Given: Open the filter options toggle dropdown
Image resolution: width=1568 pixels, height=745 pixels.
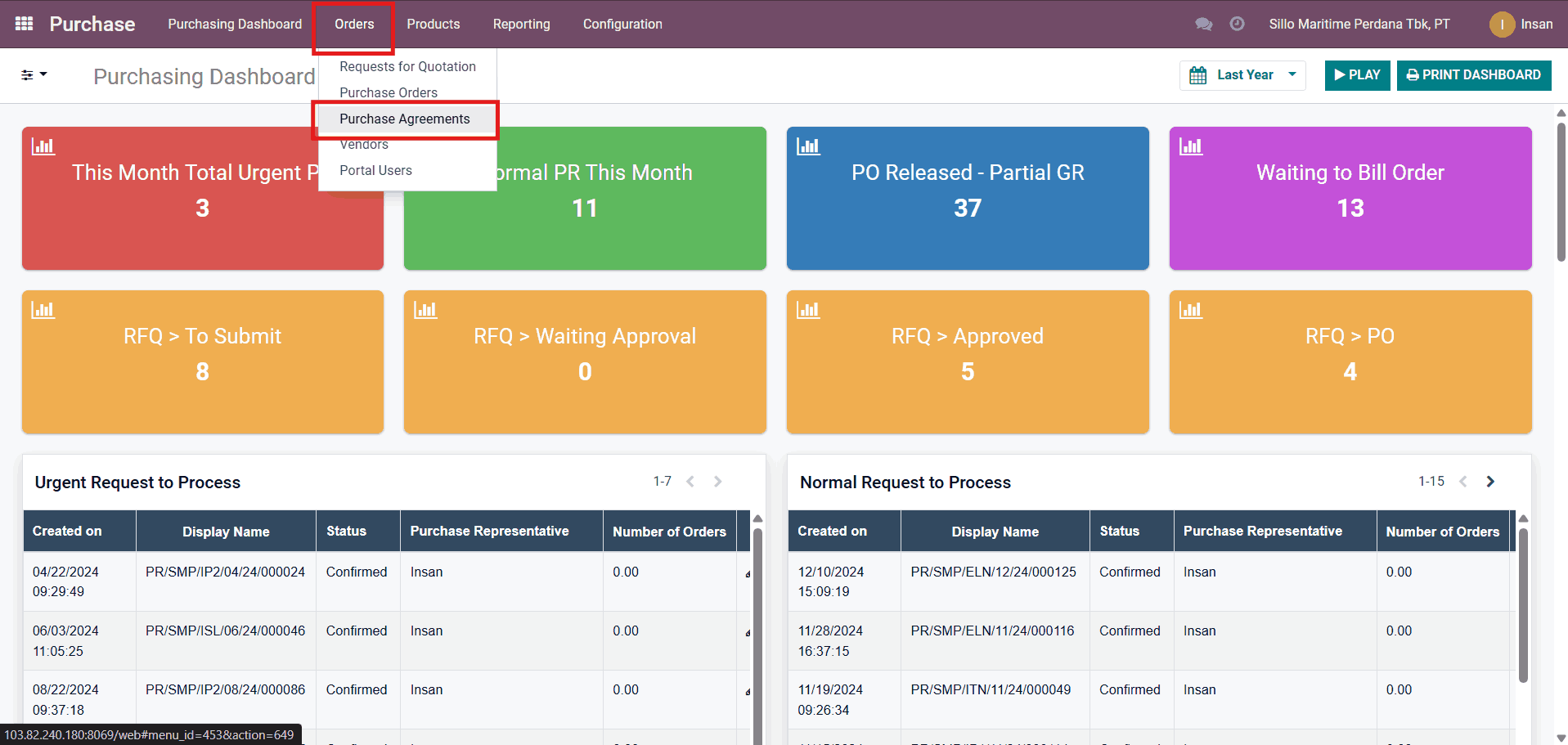Looking at the screenshot, I should [34, 75].
